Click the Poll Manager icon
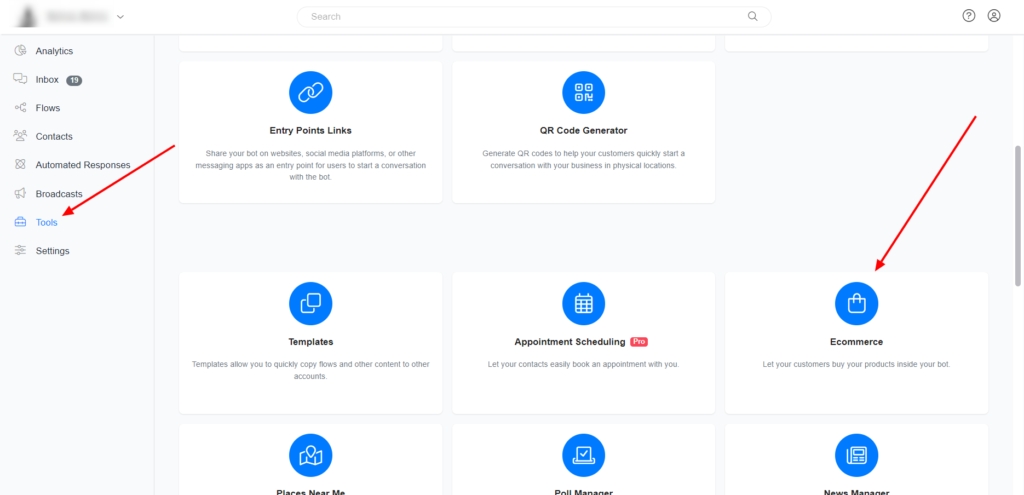1024x495 pixels. 583,455
